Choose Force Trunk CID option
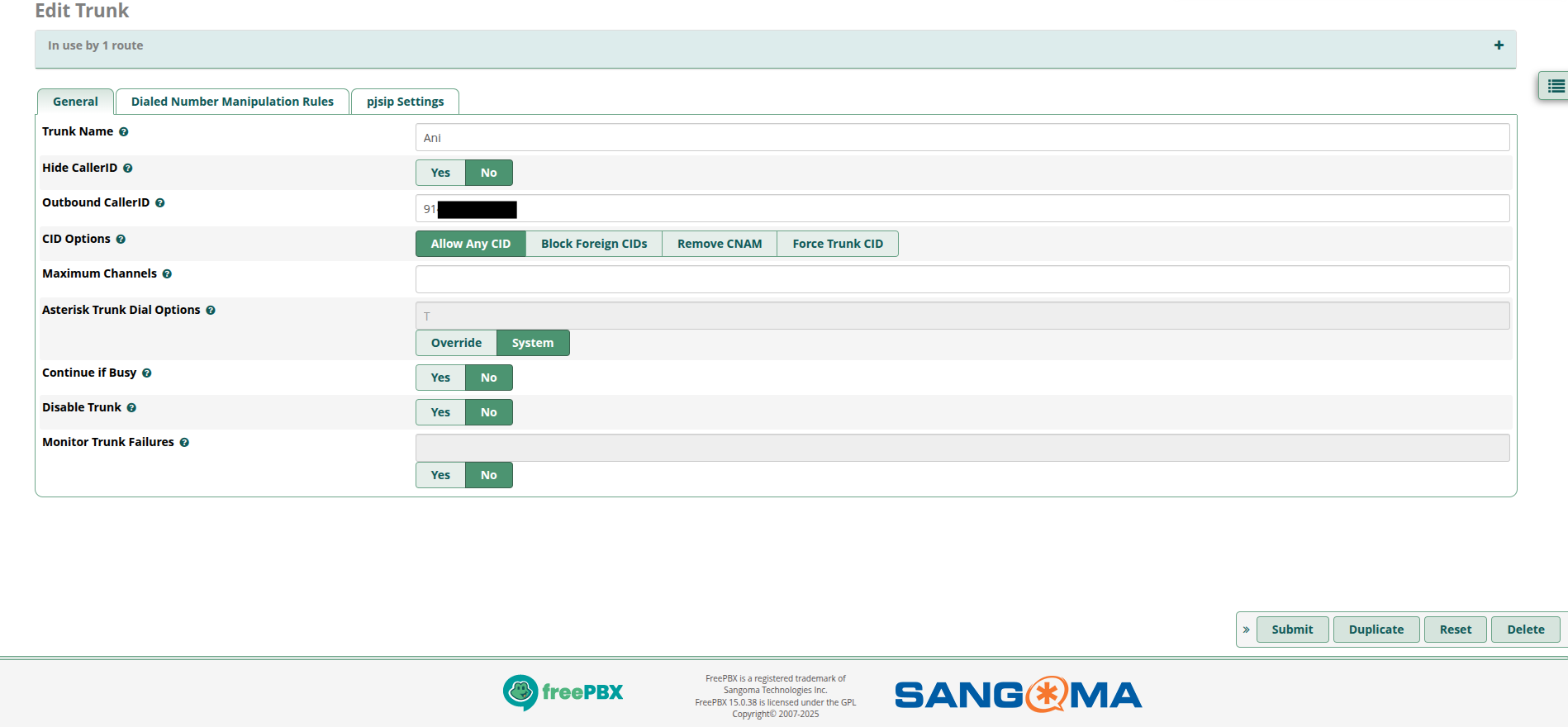Image resolution: width=1568 pixels, height=727 pixels. pyautogui.click(x=837, y=244)
